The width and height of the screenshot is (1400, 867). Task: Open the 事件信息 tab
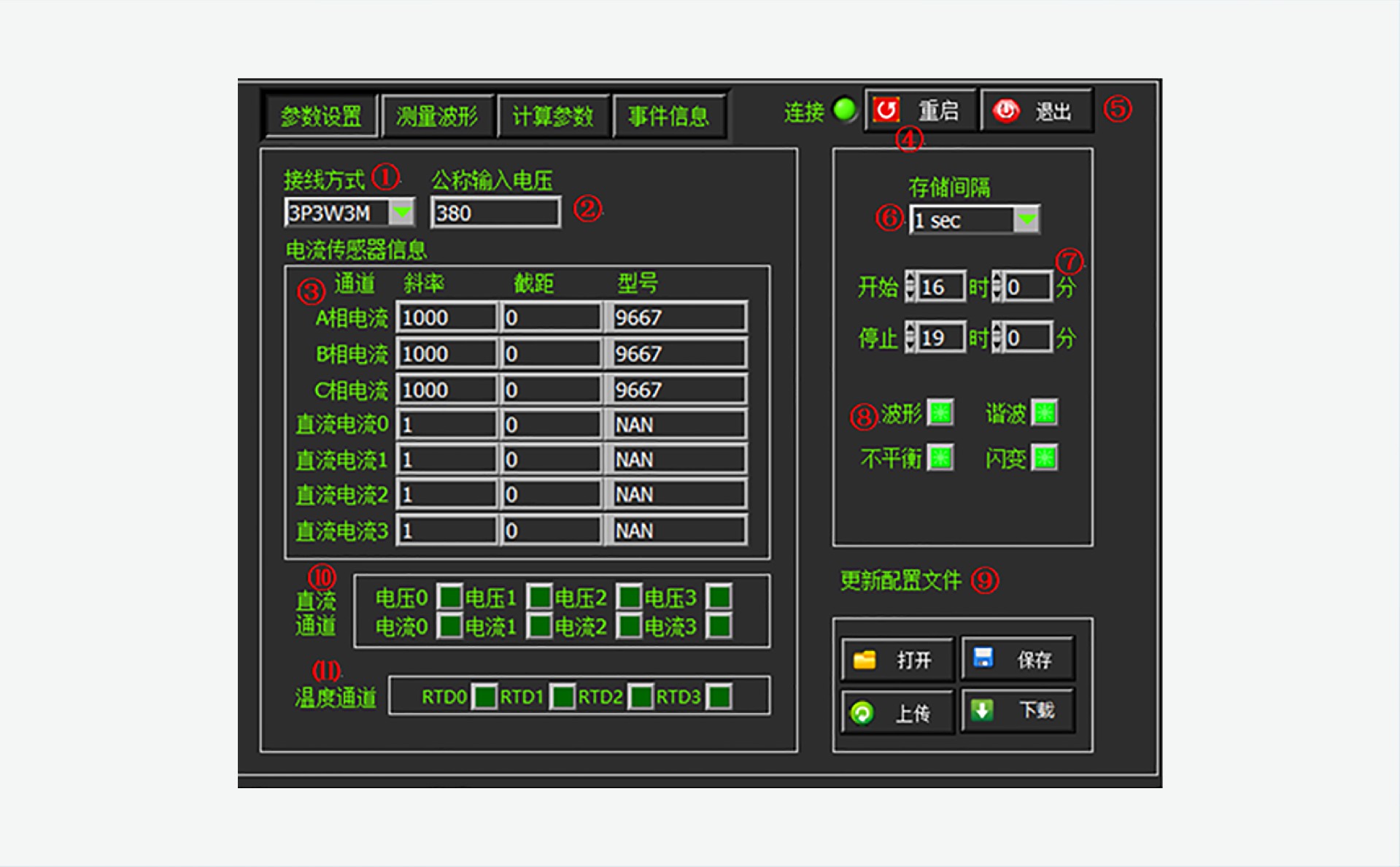click(668, 115)
